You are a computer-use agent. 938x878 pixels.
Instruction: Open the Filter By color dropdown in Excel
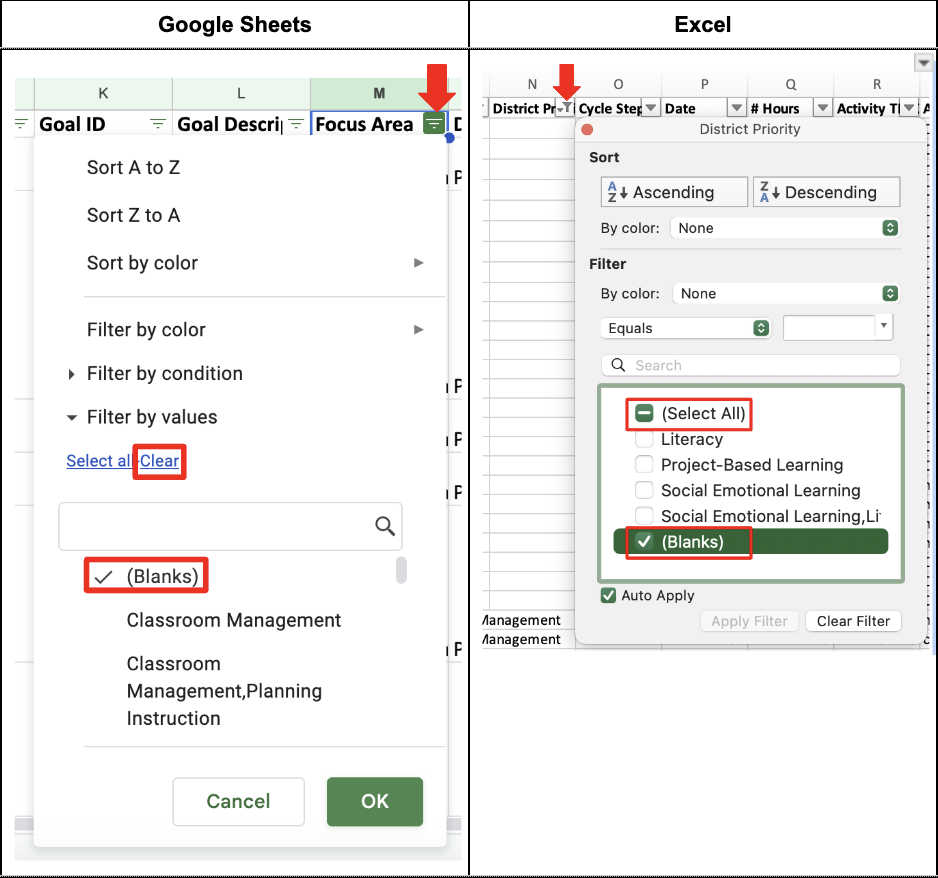(786, 294)
